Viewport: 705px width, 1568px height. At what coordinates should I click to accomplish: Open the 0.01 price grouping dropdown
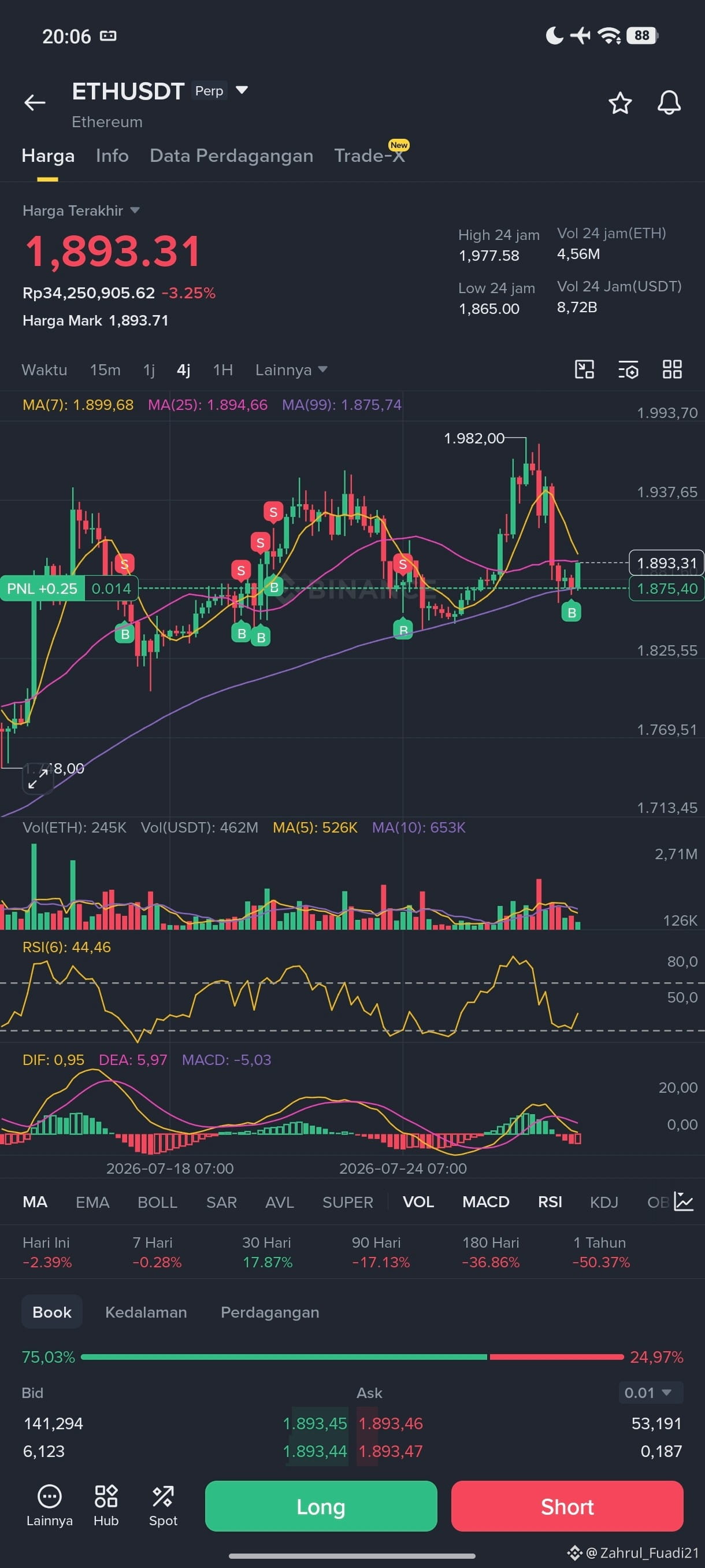pos(650,1393)
